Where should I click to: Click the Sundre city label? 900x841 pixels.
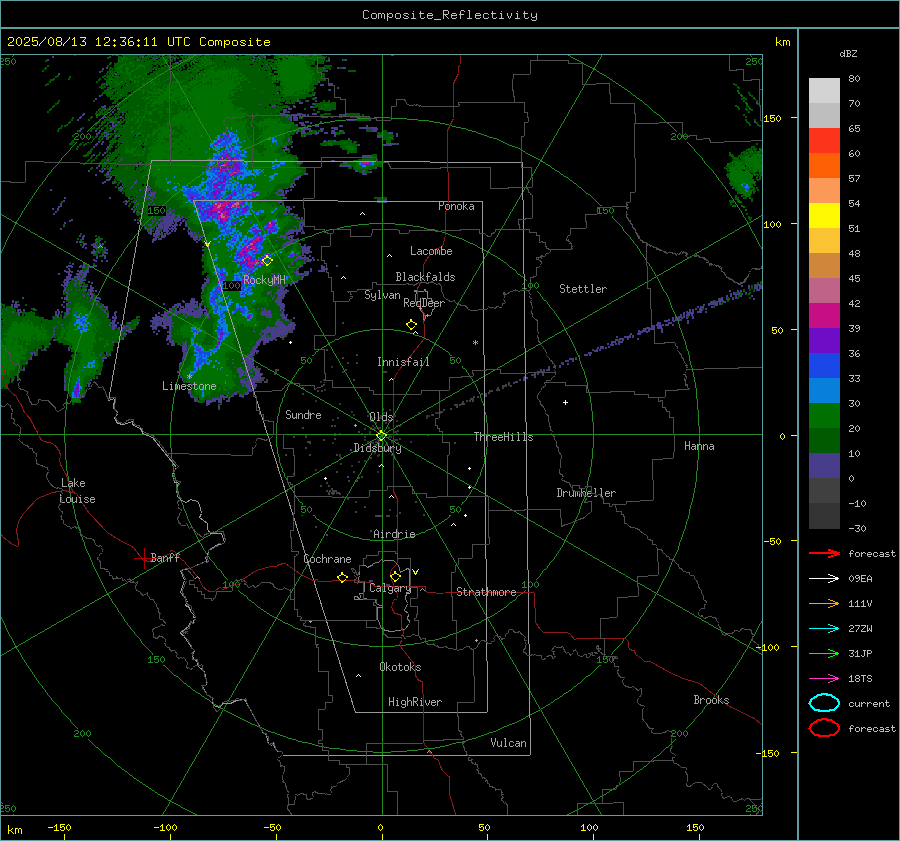pos(303,414)
